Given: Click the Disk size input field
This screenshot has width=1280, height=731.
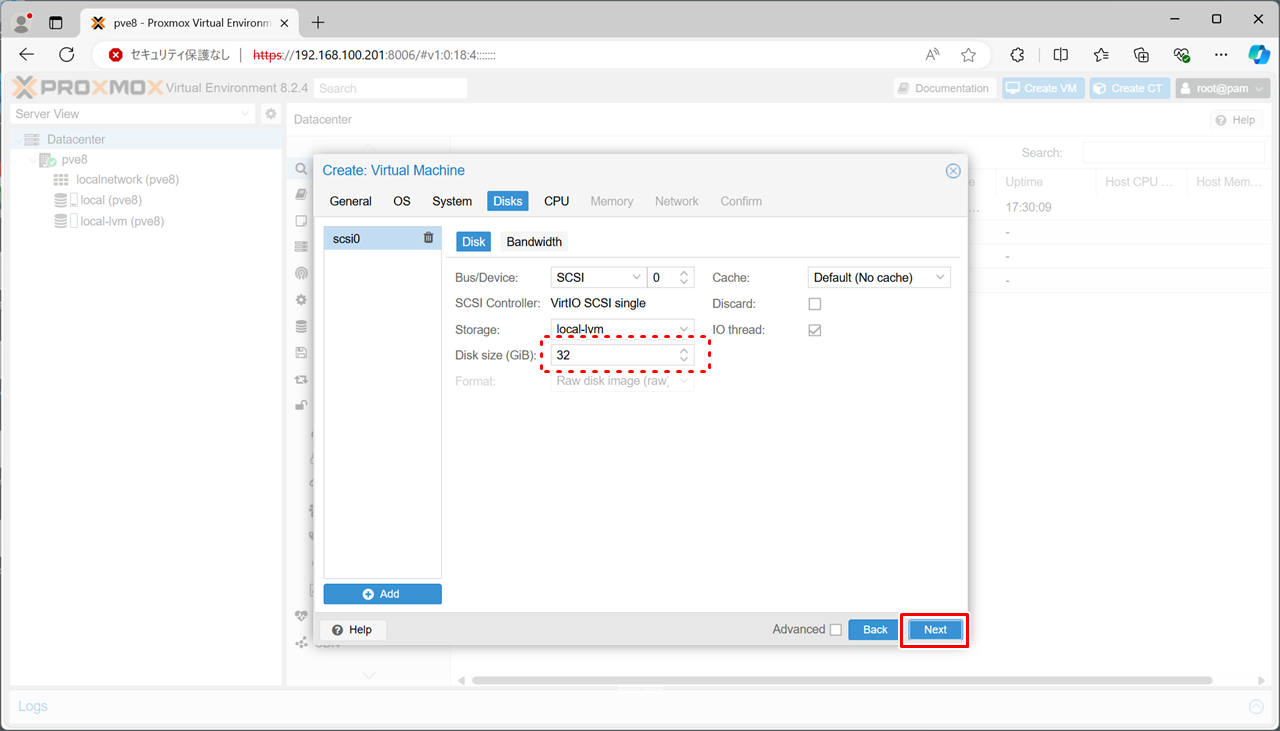Looking at the screenshot, I should coord(613,355).
